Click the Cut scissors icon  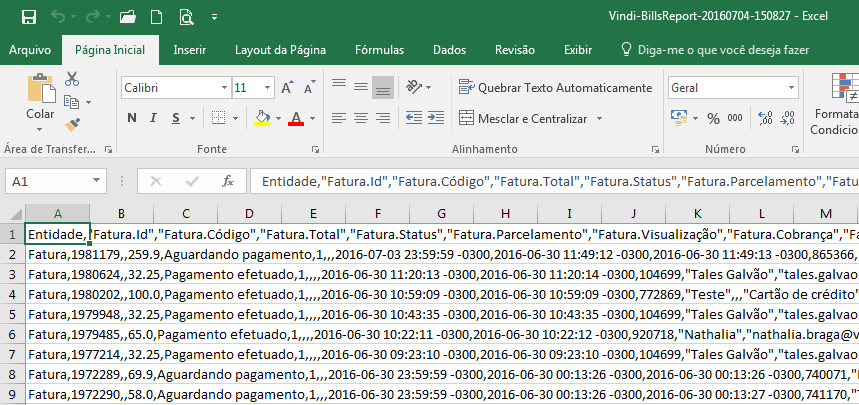pos(72,79)
